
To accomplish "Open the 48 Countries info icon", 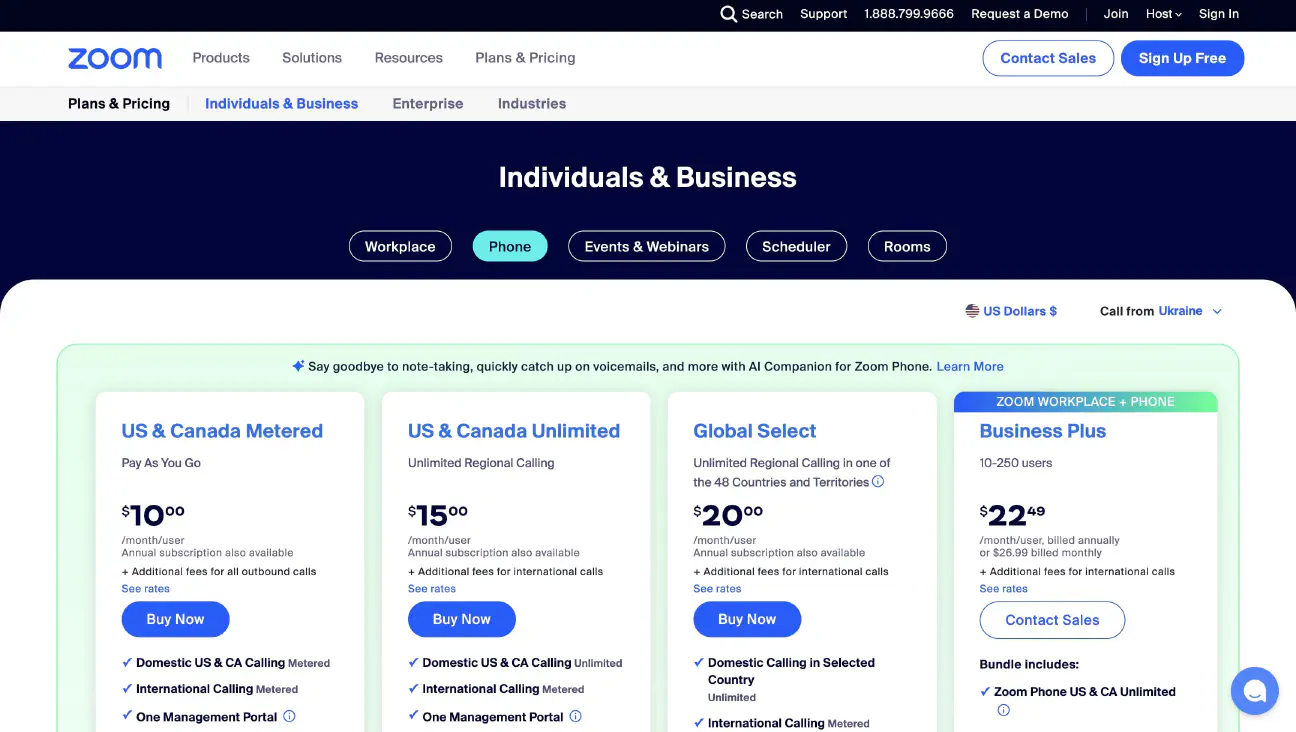I will click(x=878, y=481).
